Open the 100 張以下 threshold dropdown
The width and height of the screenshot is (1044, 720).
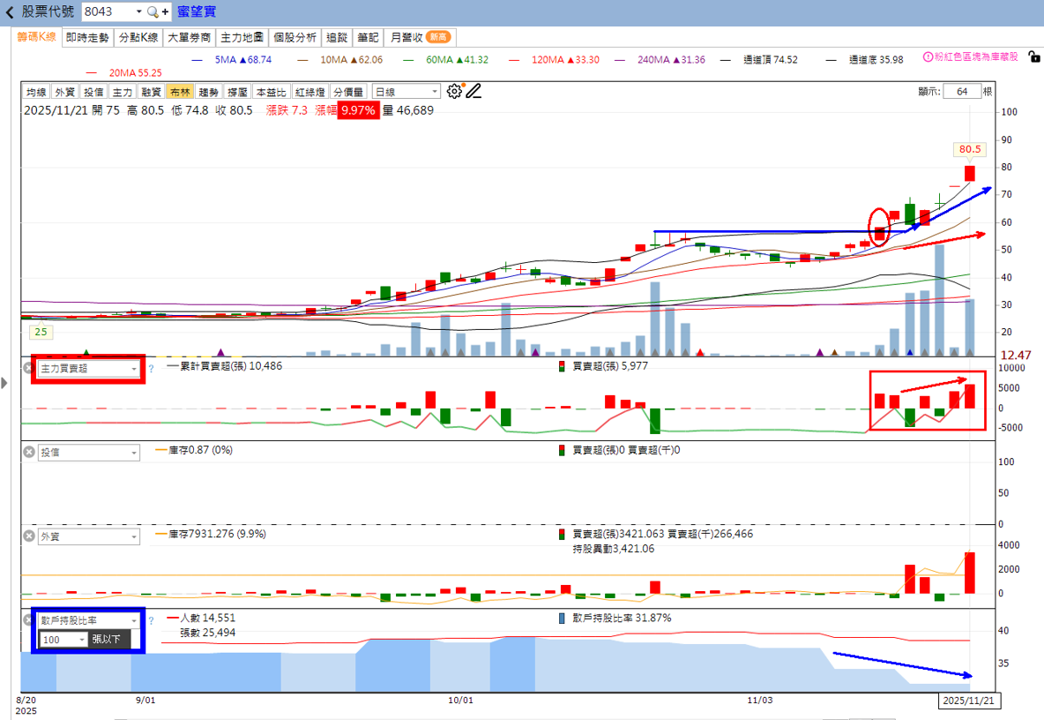coord(64,639)
